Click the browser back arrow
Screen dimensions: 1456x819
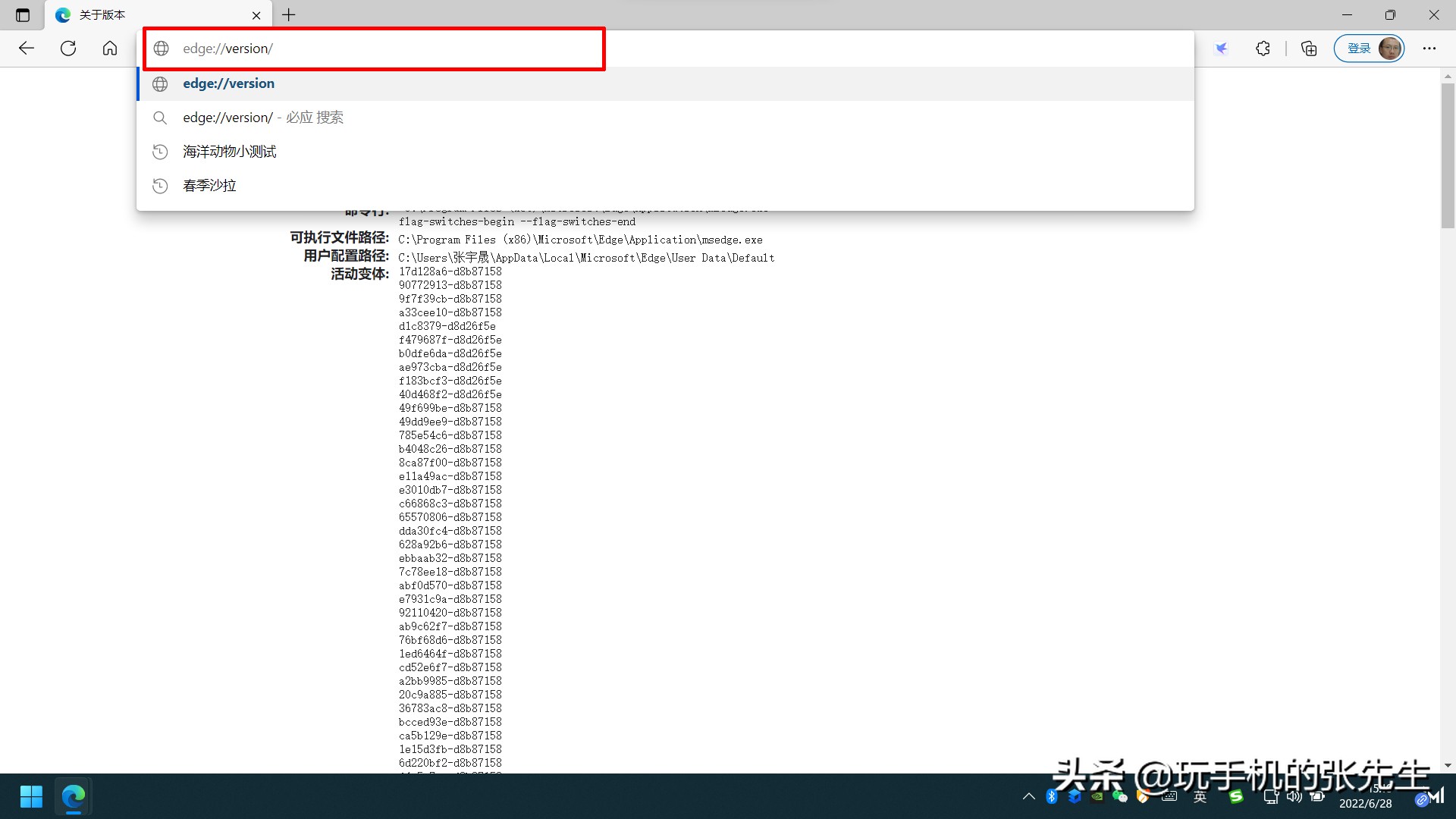pos(27,49)
